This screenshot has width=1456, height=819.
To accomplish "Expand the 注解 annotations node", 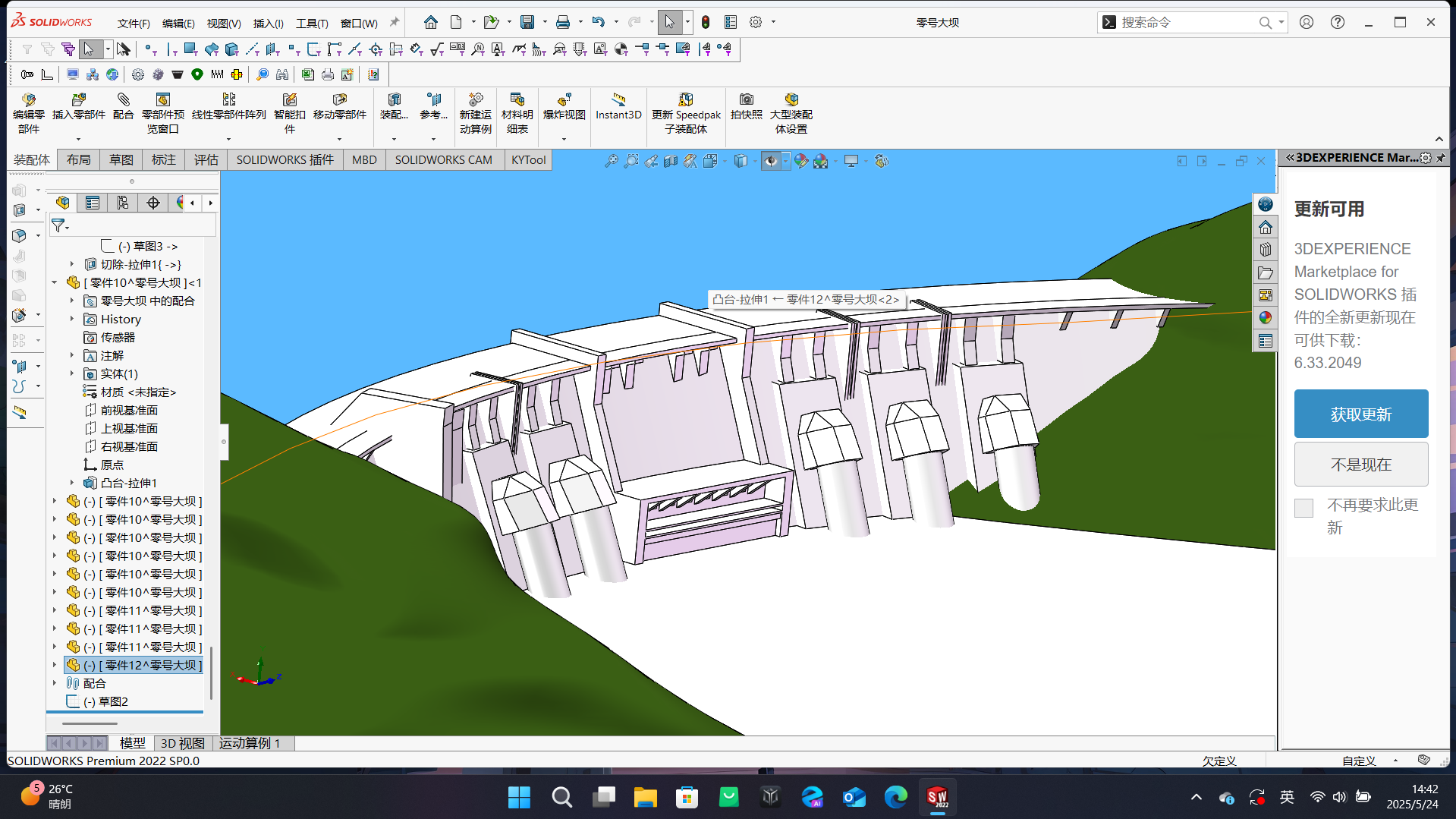I will pos(72,355).
